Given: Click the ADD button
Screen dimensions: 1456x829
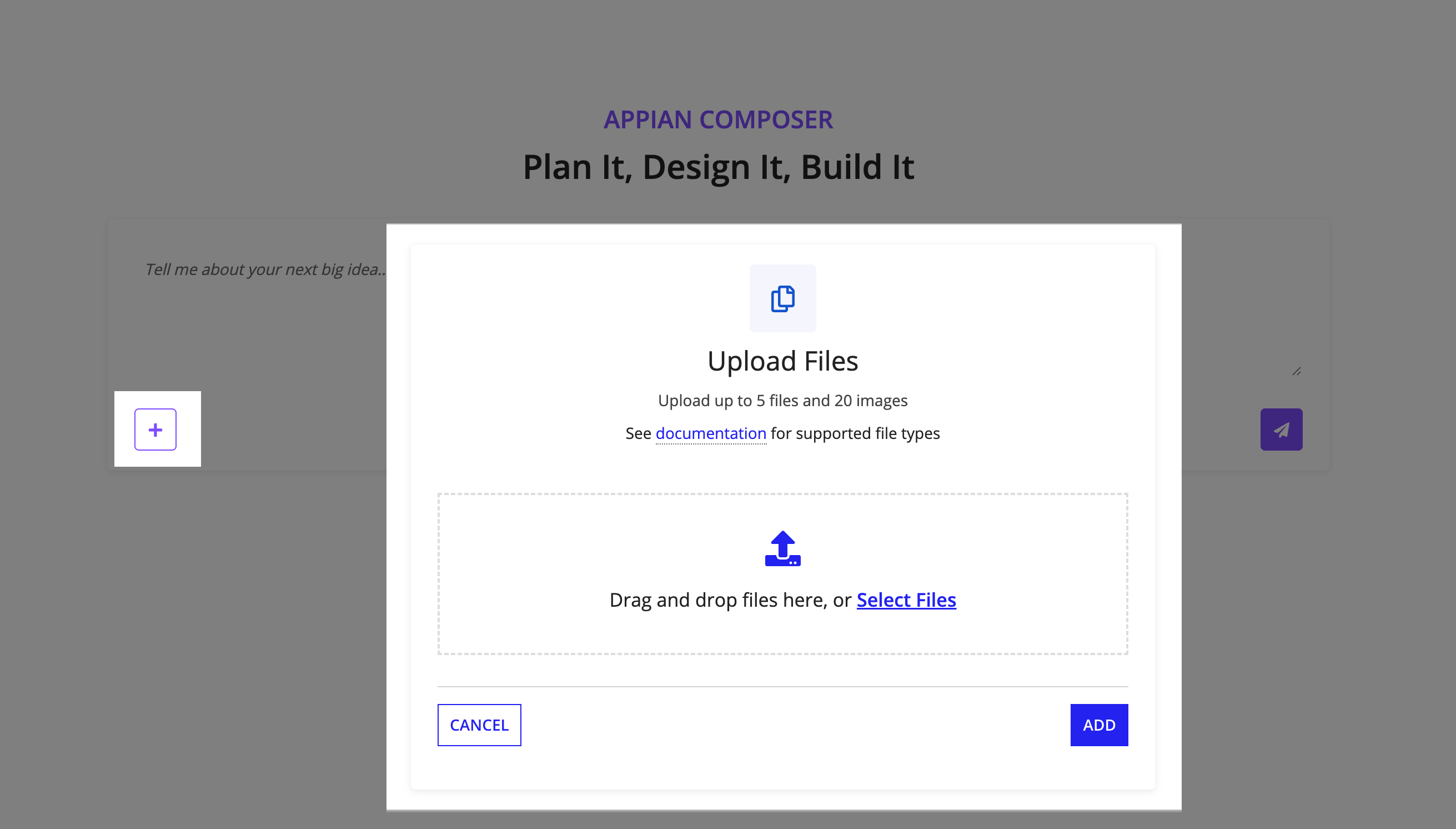Looking at the screenshot, I should (1099, 725).
